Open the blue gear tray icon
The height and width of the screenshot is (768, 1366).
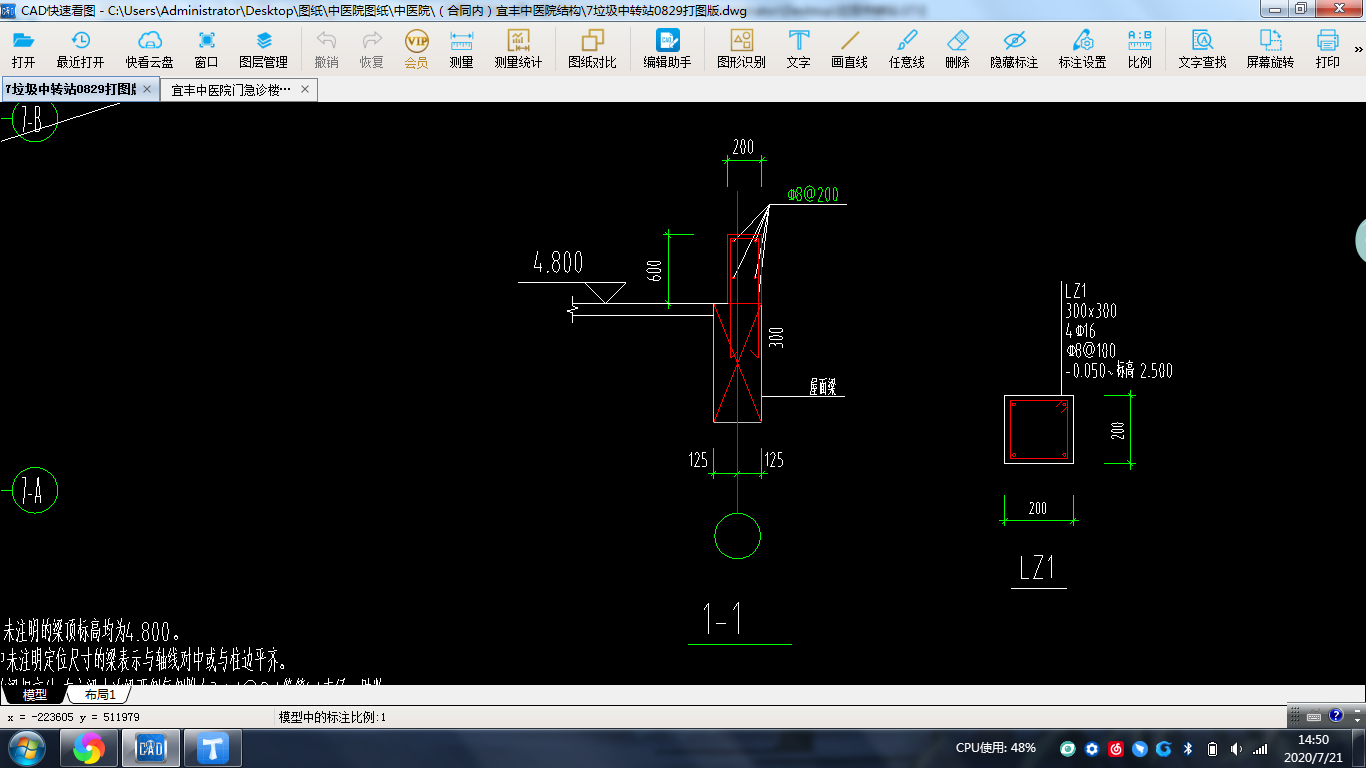(1092, 748)
